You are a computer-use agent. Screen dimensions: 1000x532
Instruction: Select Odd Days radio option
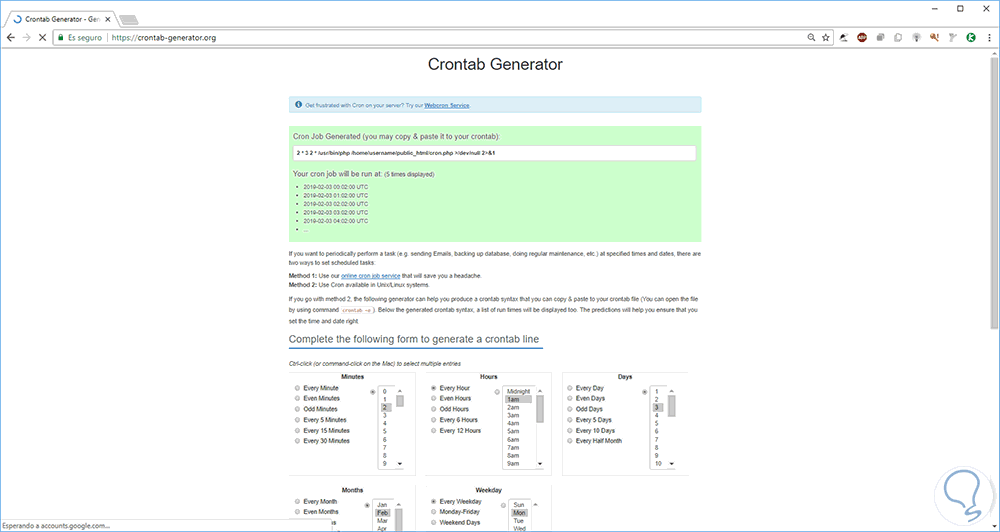tap(570, 409)
